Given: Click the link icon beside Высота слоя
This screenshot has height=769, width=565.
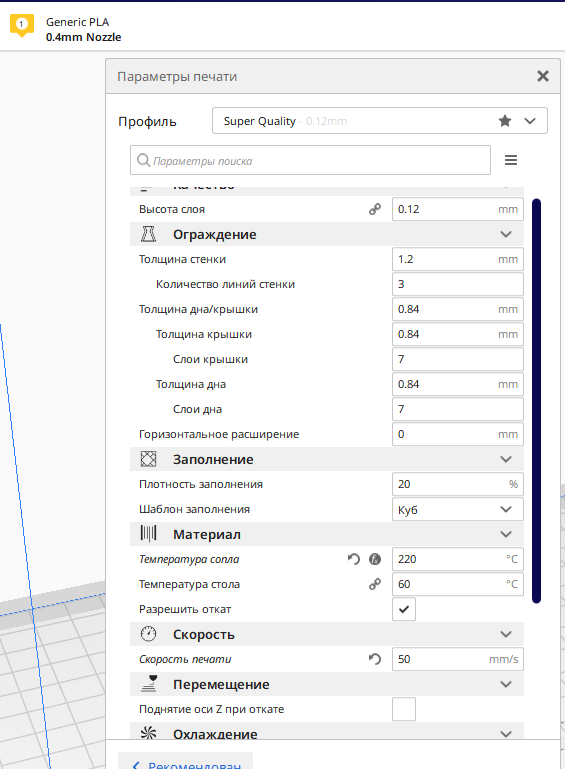Looking at the screenshot, I should click(375, 209).
